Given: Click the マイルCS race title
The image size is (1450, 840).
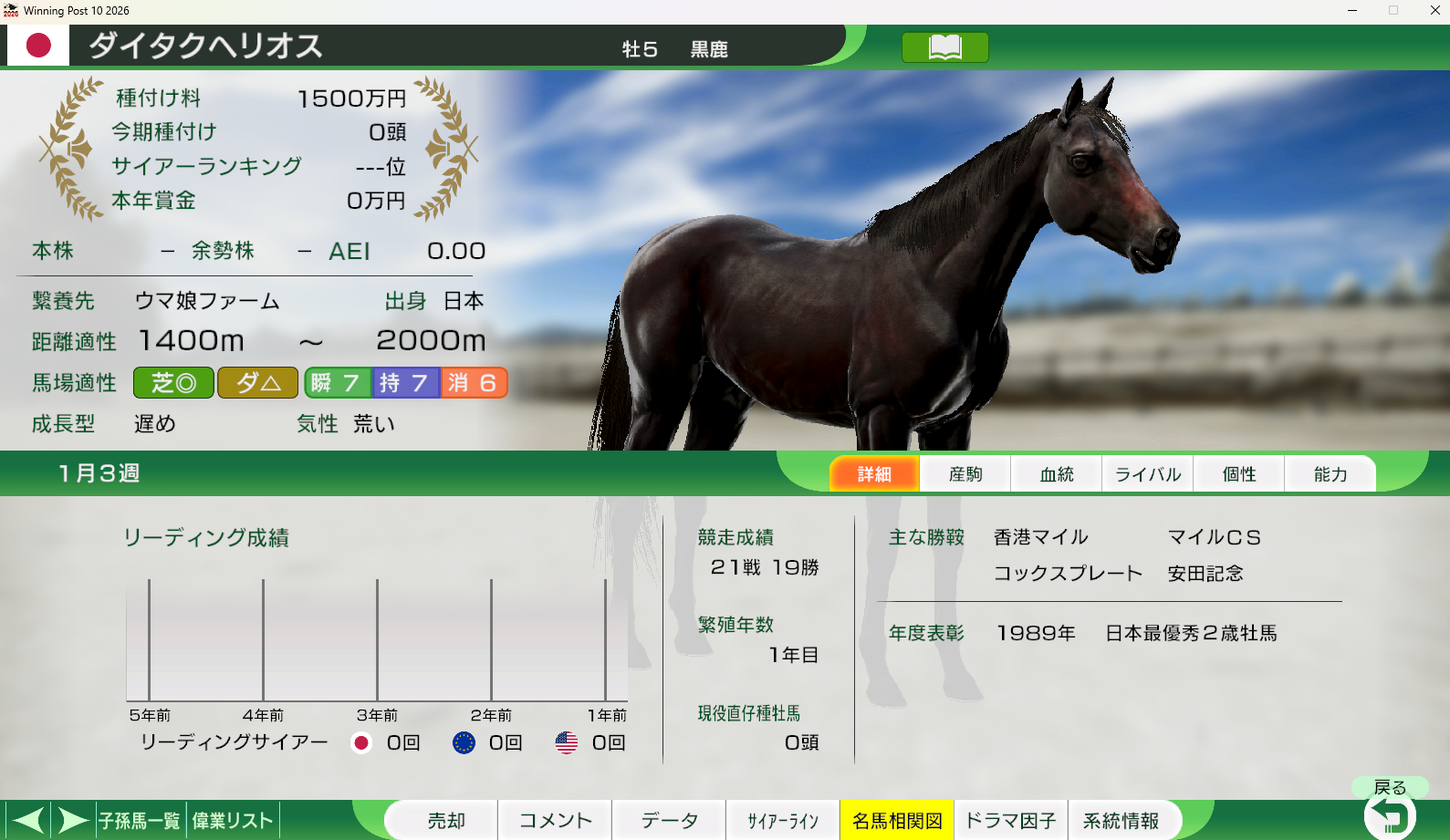Looking at the screenshot, I should click(1215, 537).
